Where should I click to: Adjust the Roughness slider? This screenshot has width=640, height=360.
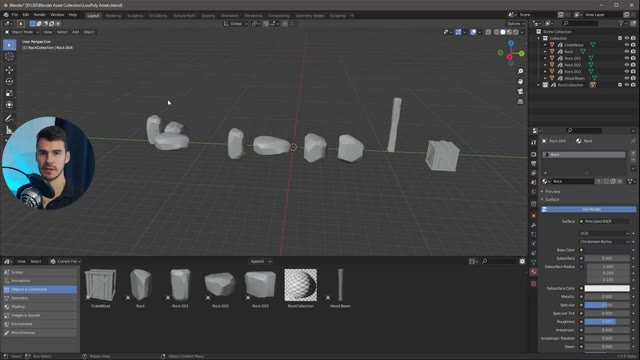pos(607,322)
